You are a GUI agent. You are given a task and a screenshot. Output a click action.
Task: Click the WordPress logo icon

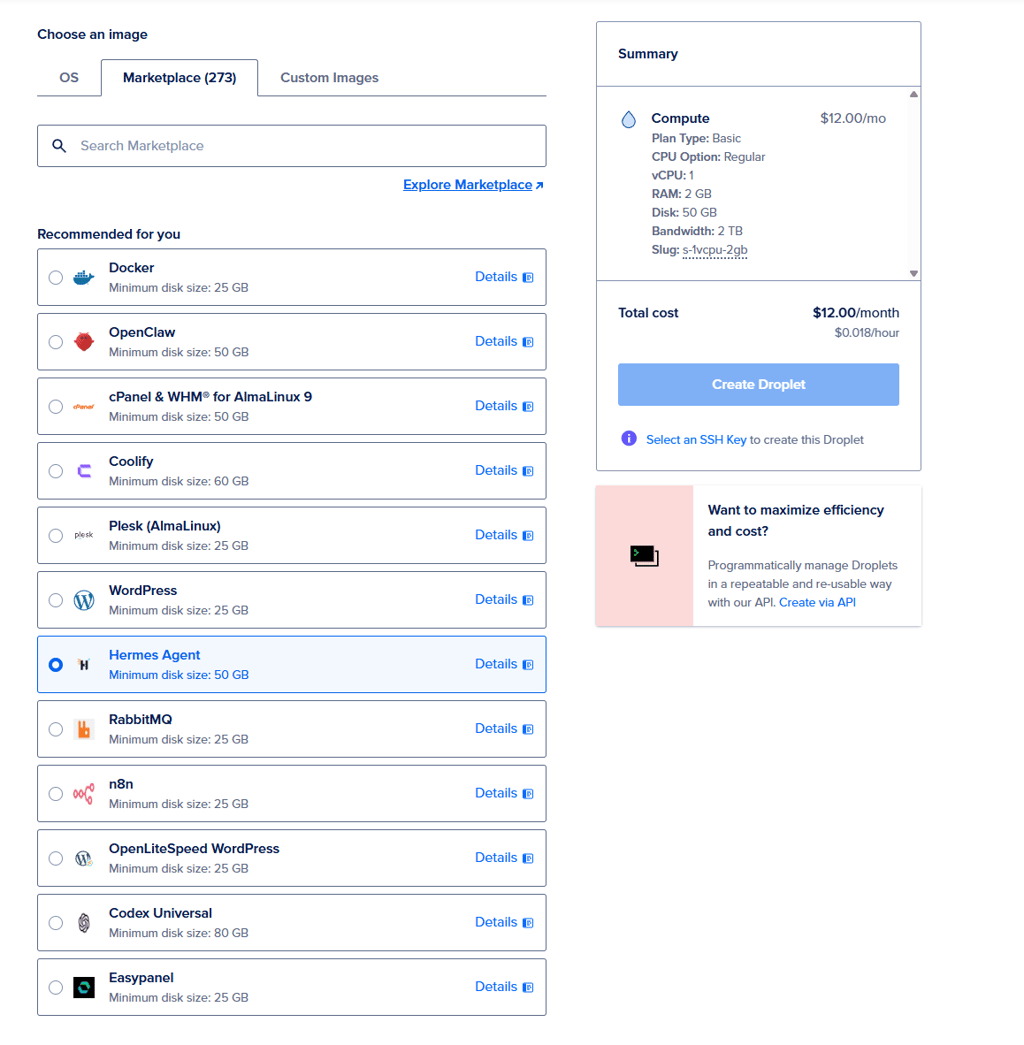click(83, 600)
